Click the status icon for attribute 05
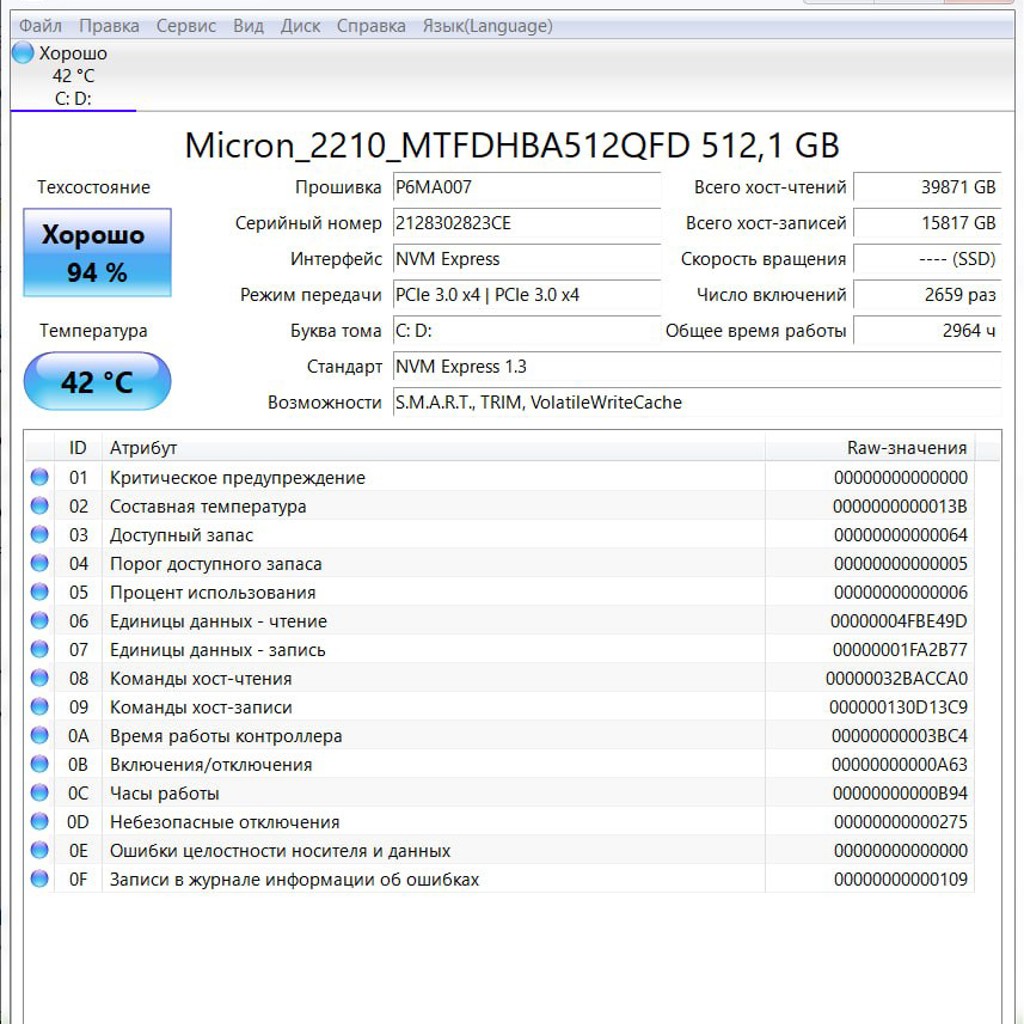 (40, 592)
